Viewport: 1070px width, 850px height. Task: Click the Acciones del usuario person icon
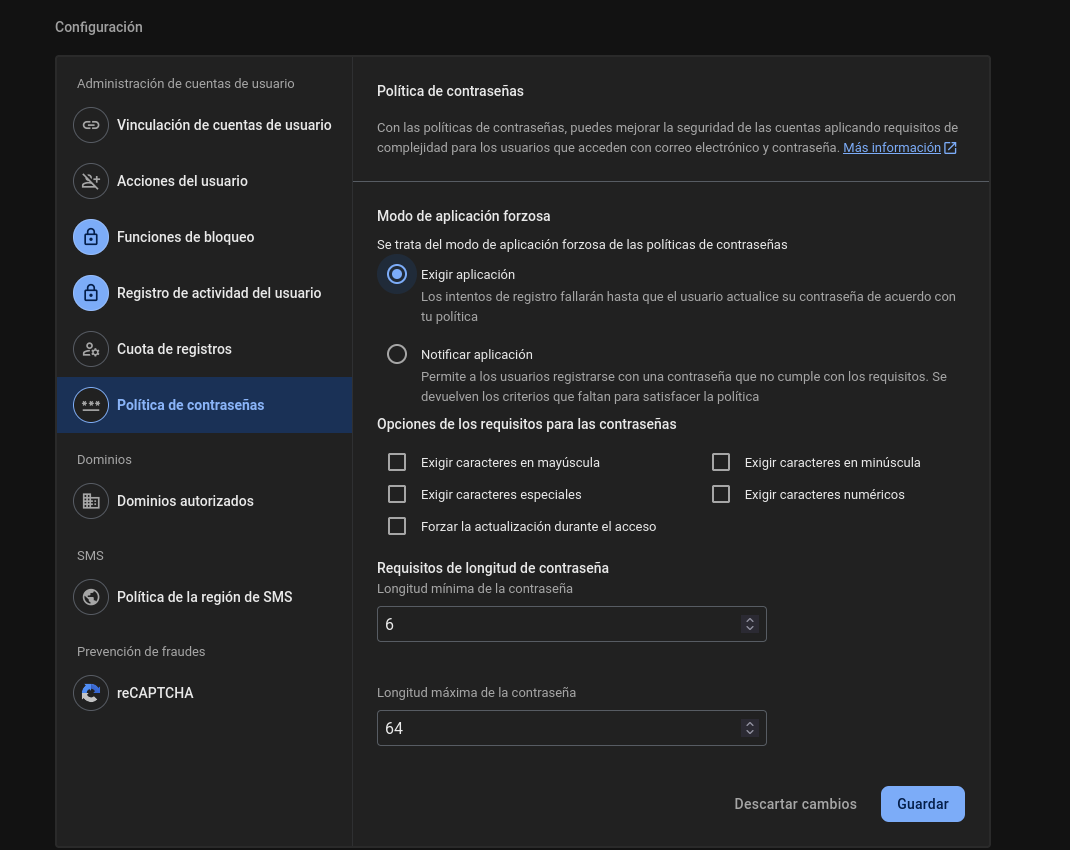91,181
